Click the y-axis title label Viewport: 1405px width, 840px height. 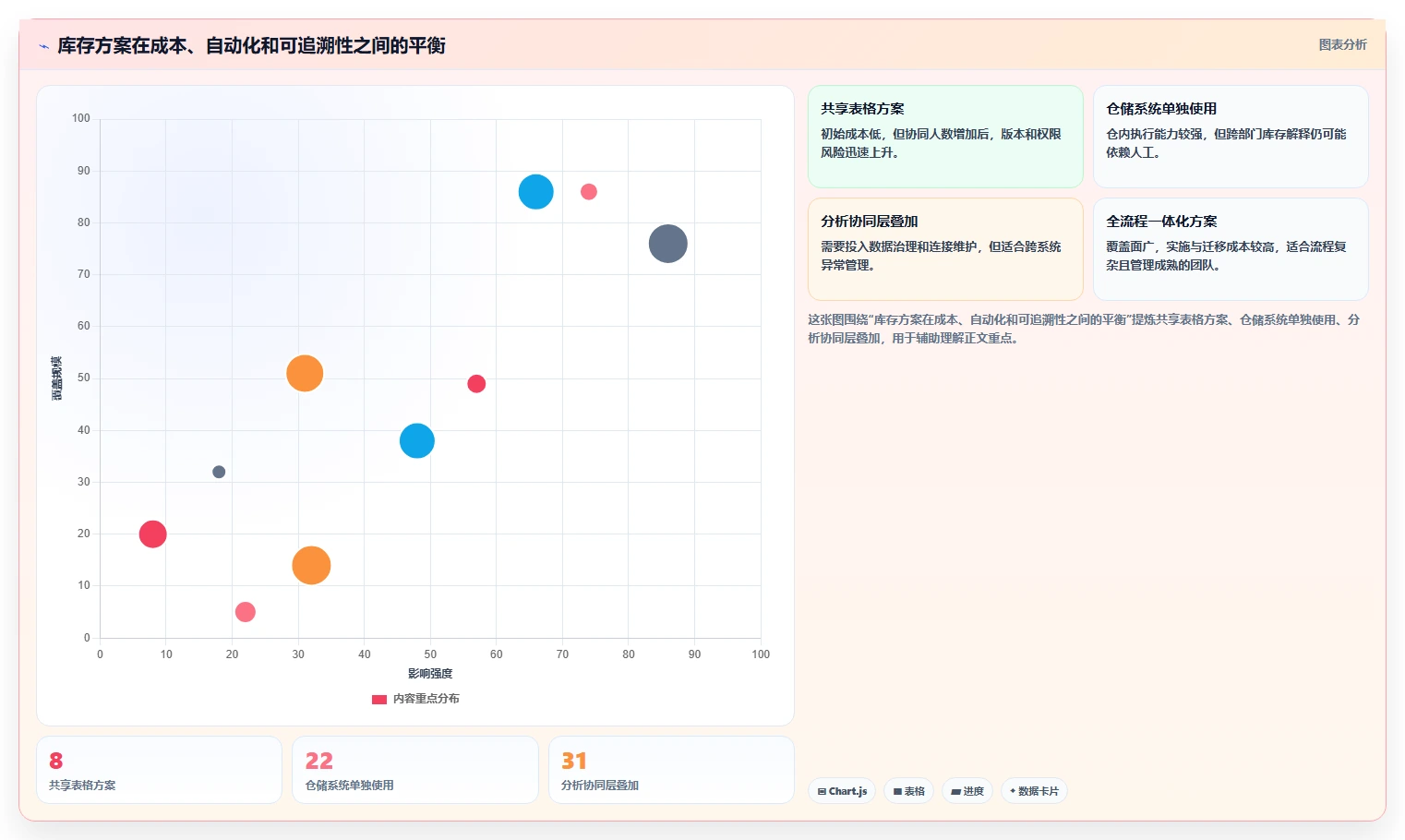click(x=56, y=378)
